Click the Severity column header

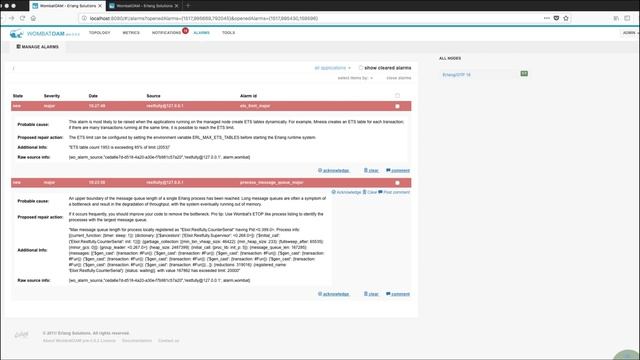[52, 96]
